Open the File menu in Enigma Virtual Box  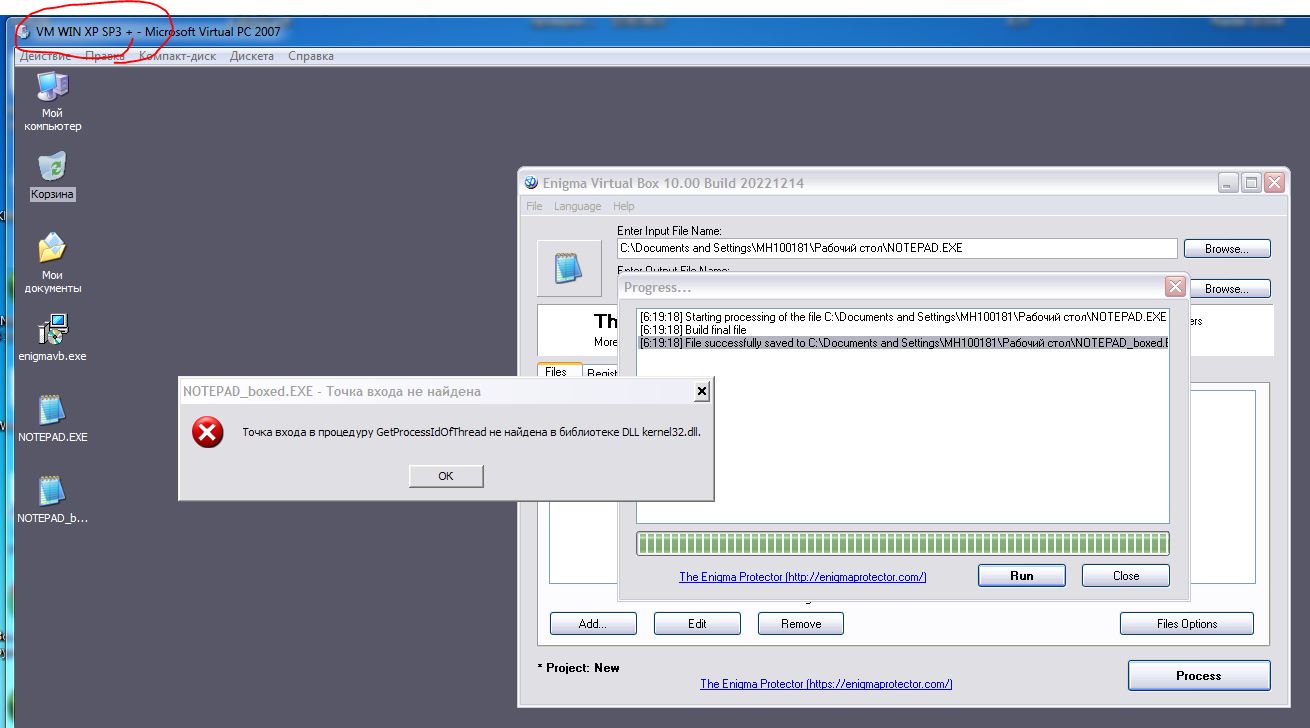(534, 206)
